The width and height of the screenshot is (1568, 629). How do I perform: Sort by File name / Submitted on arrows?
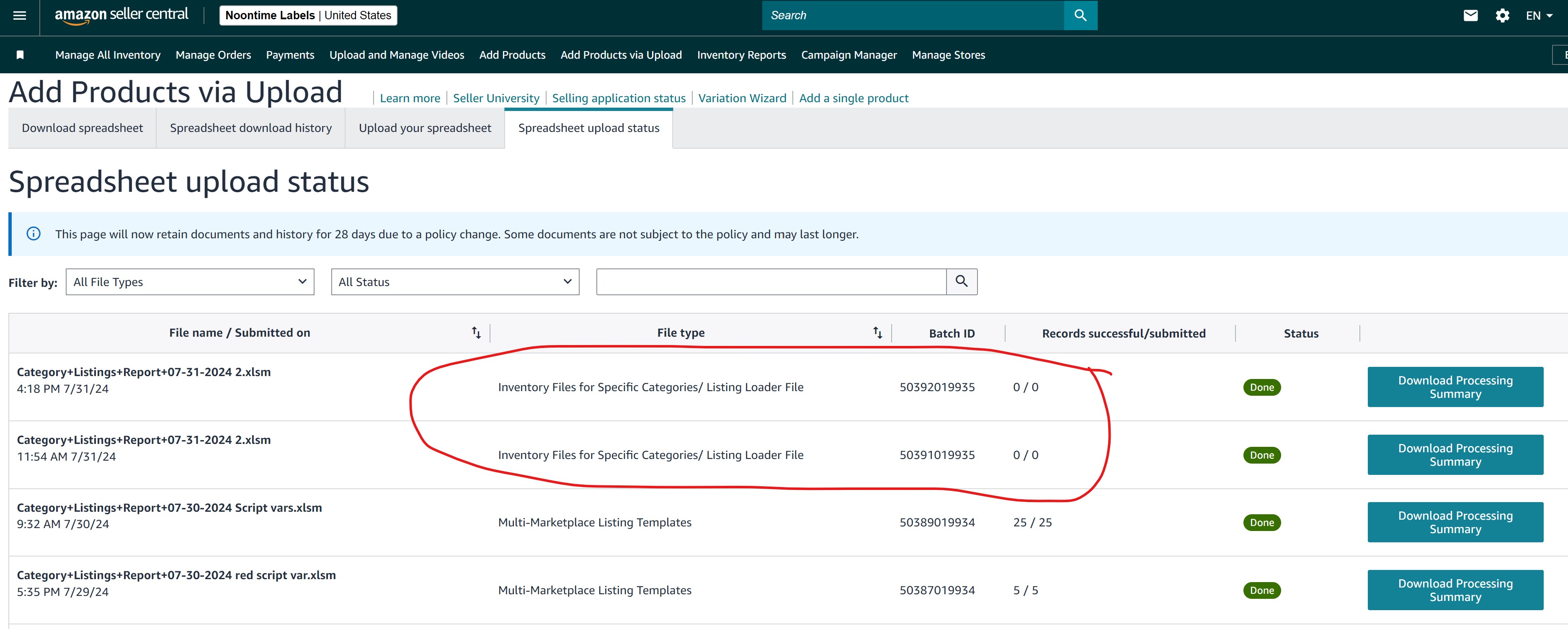(x=476, y=333)
